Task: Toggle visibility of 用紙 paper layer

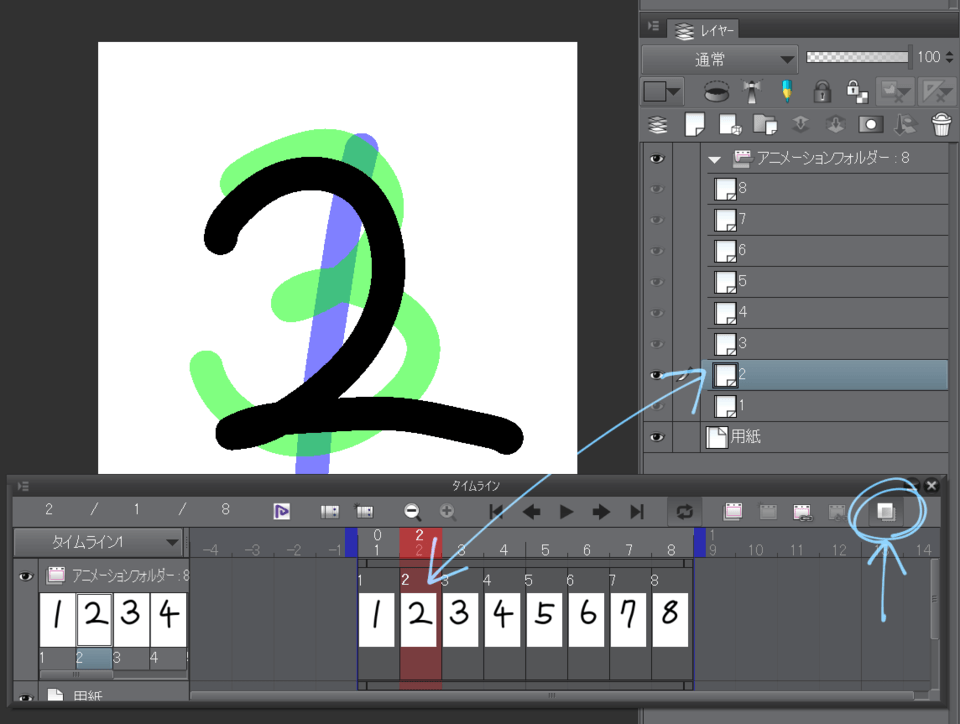Action: pos(657,437)
